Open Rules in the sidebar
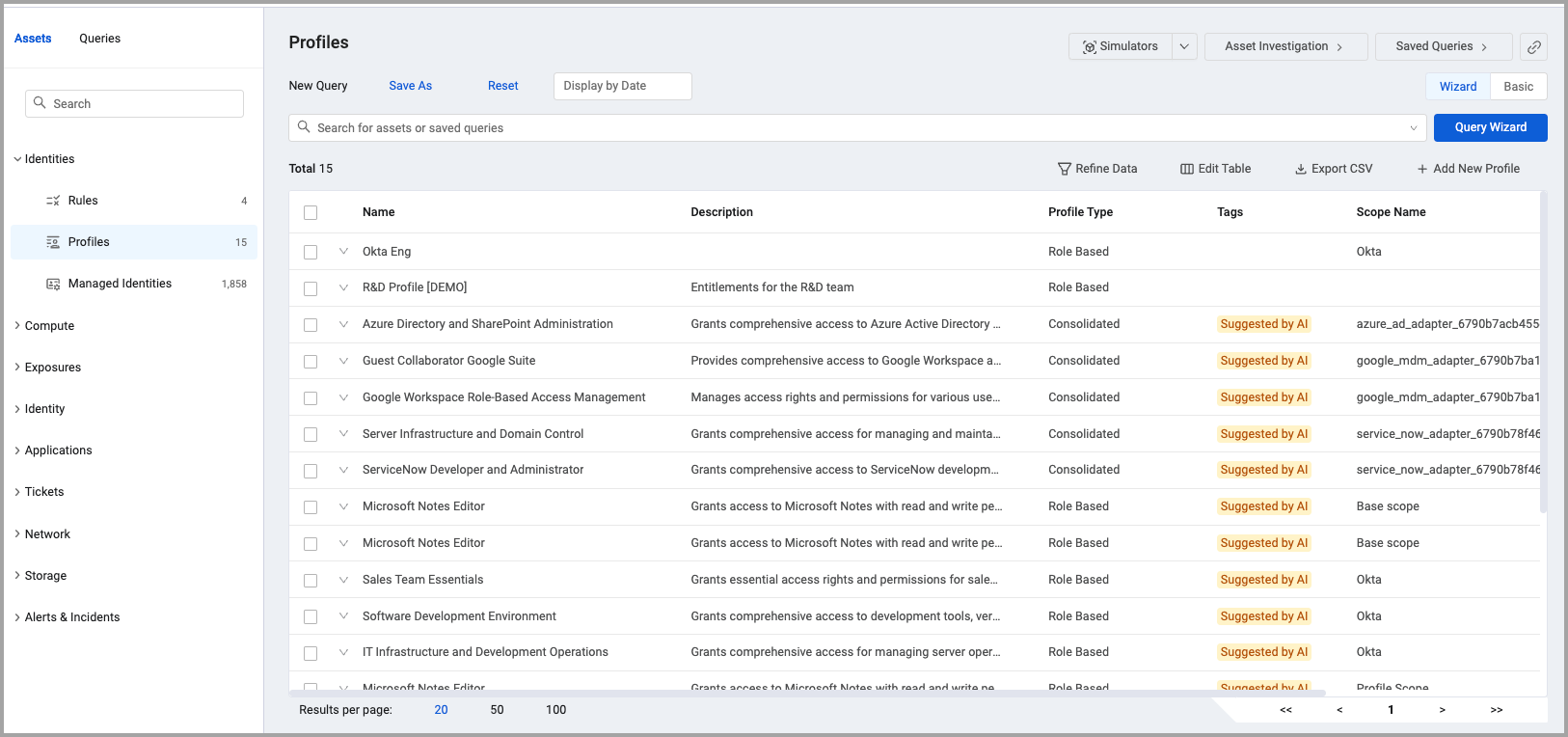Image resolution: width=1568 pixels, height=737 pixels. [x=134, y=201]
